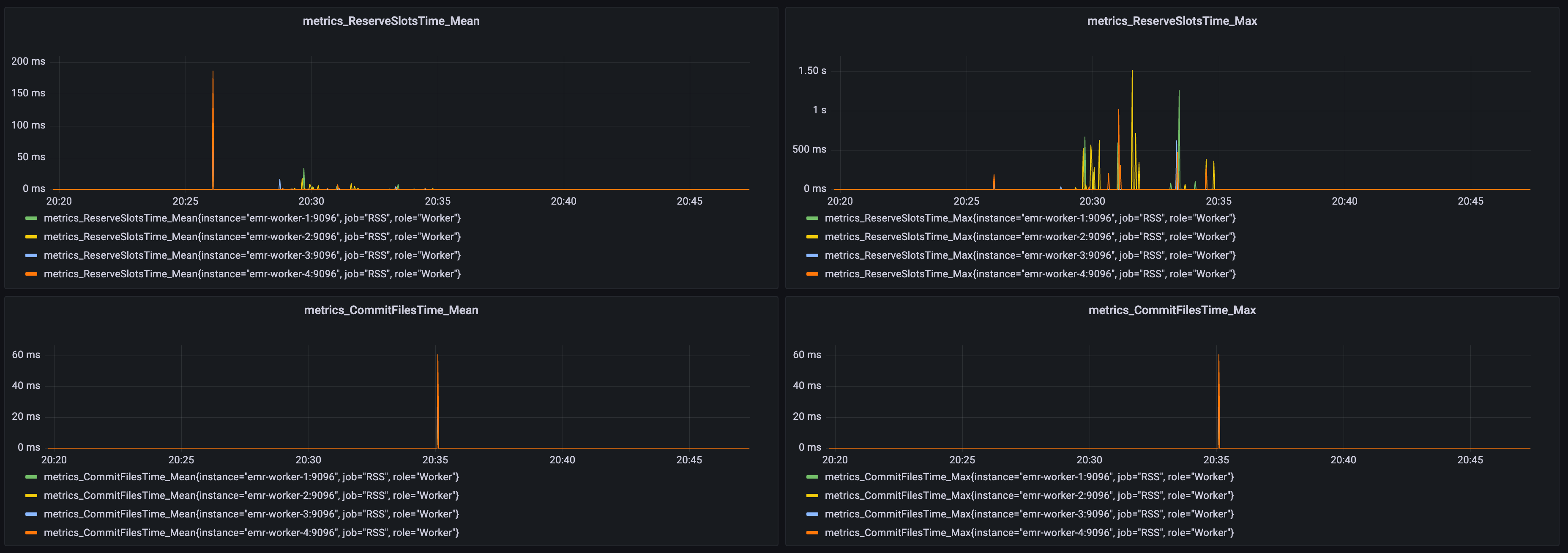1568x553 pixels.
Task: Open the metrics_CommitFilesTime_Mean panel title
Action: pos(391,310)
